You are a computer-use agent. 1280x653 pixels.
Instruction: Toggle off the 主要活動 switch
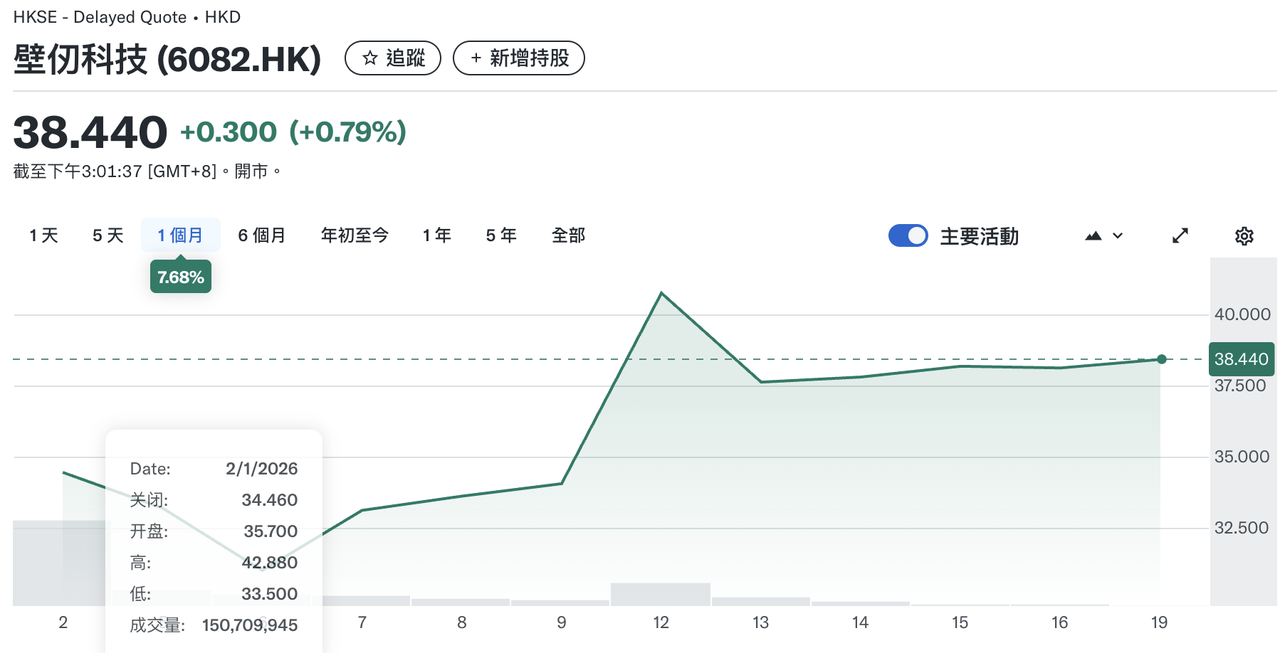point(908,235)
